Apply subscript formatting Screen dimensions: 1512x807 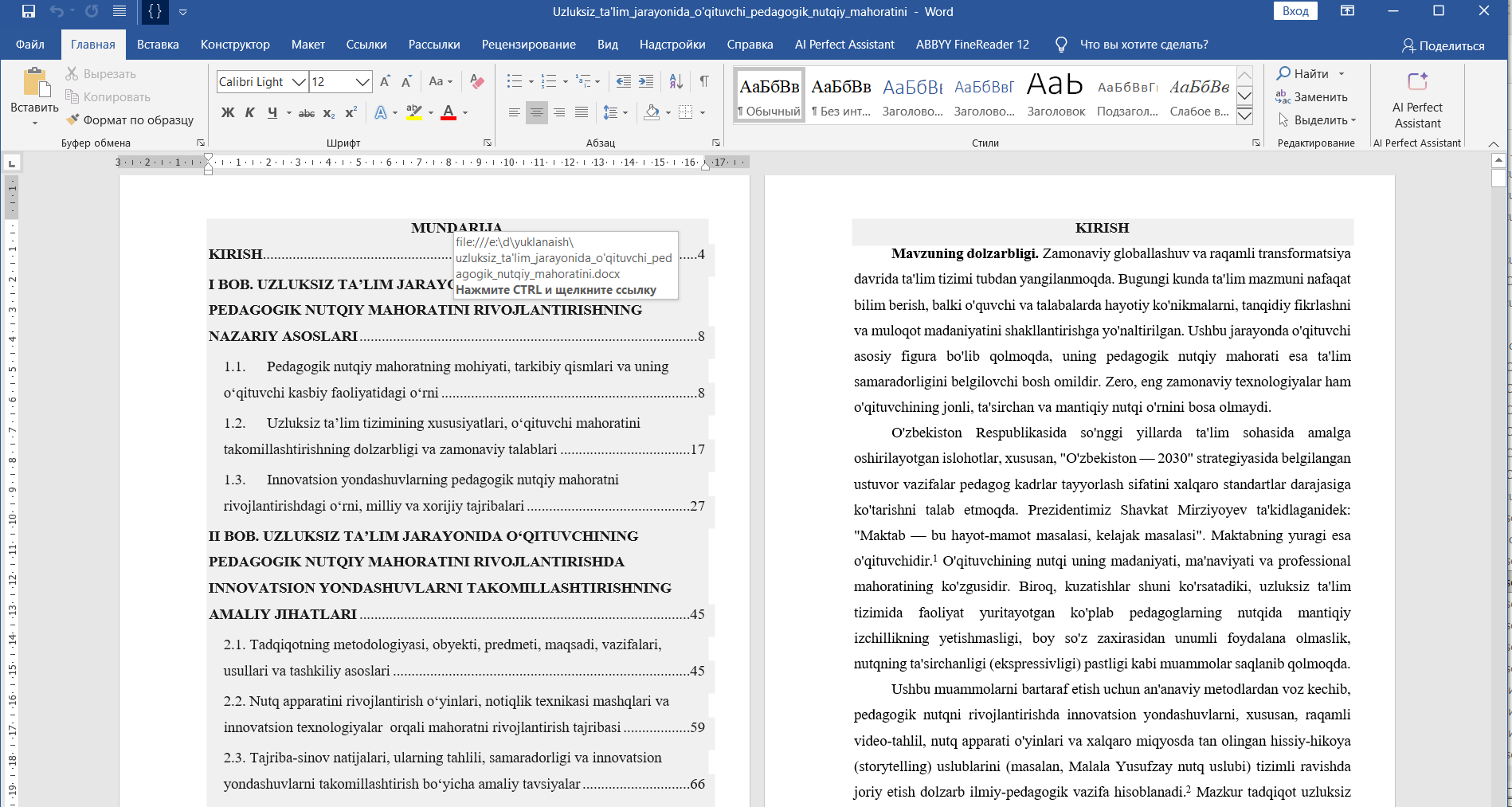[329, 113]
